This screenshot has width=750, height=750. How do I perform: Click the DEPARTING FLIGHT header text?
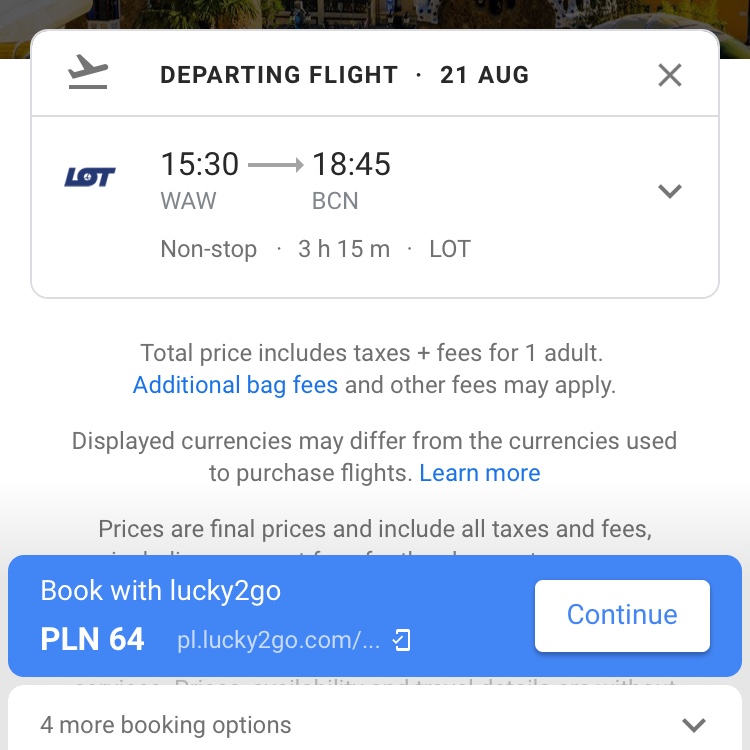pyautogui.click(x=279, y=75)
